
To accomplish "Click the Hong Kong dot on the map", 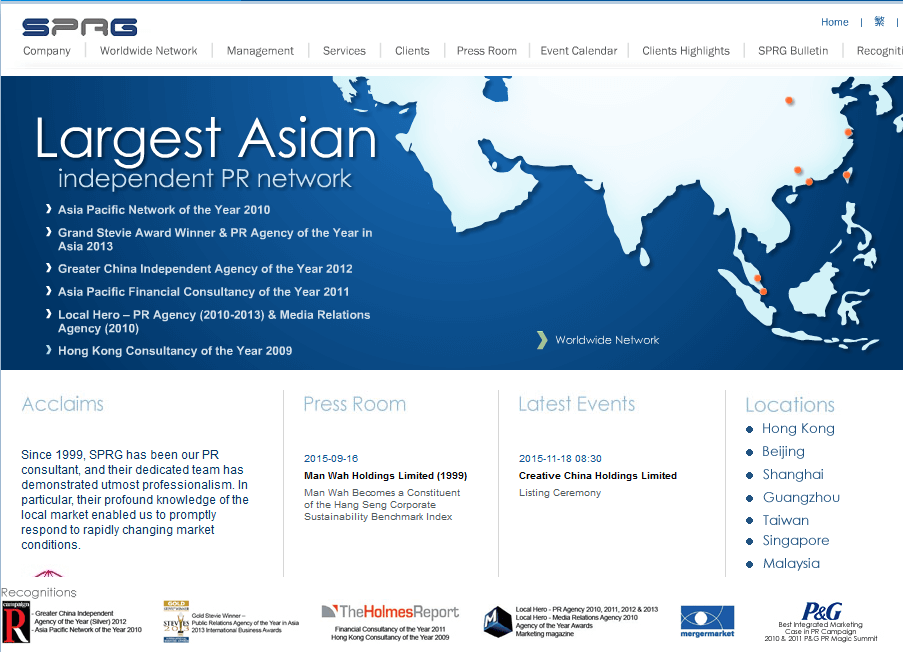I will pos(809,182).
